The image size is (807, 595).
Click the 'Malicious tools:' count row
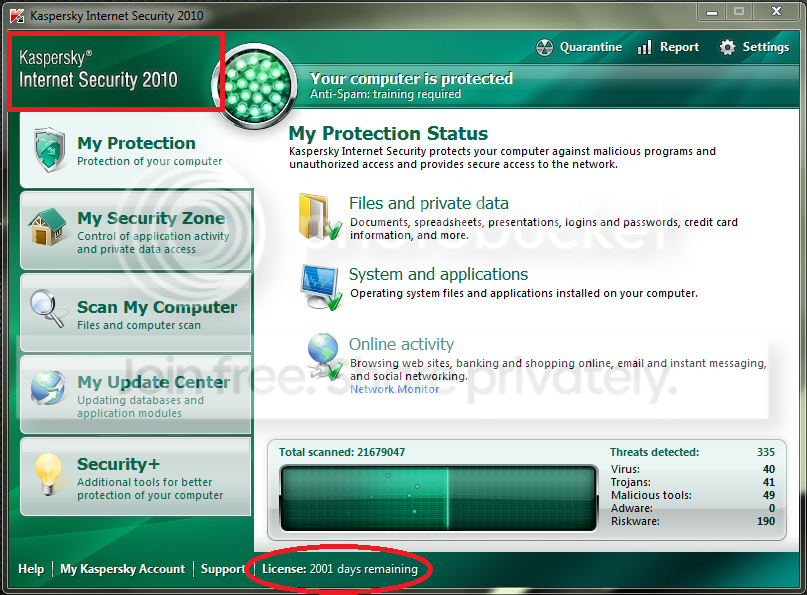pyautogui.click(x=693, y=495)
